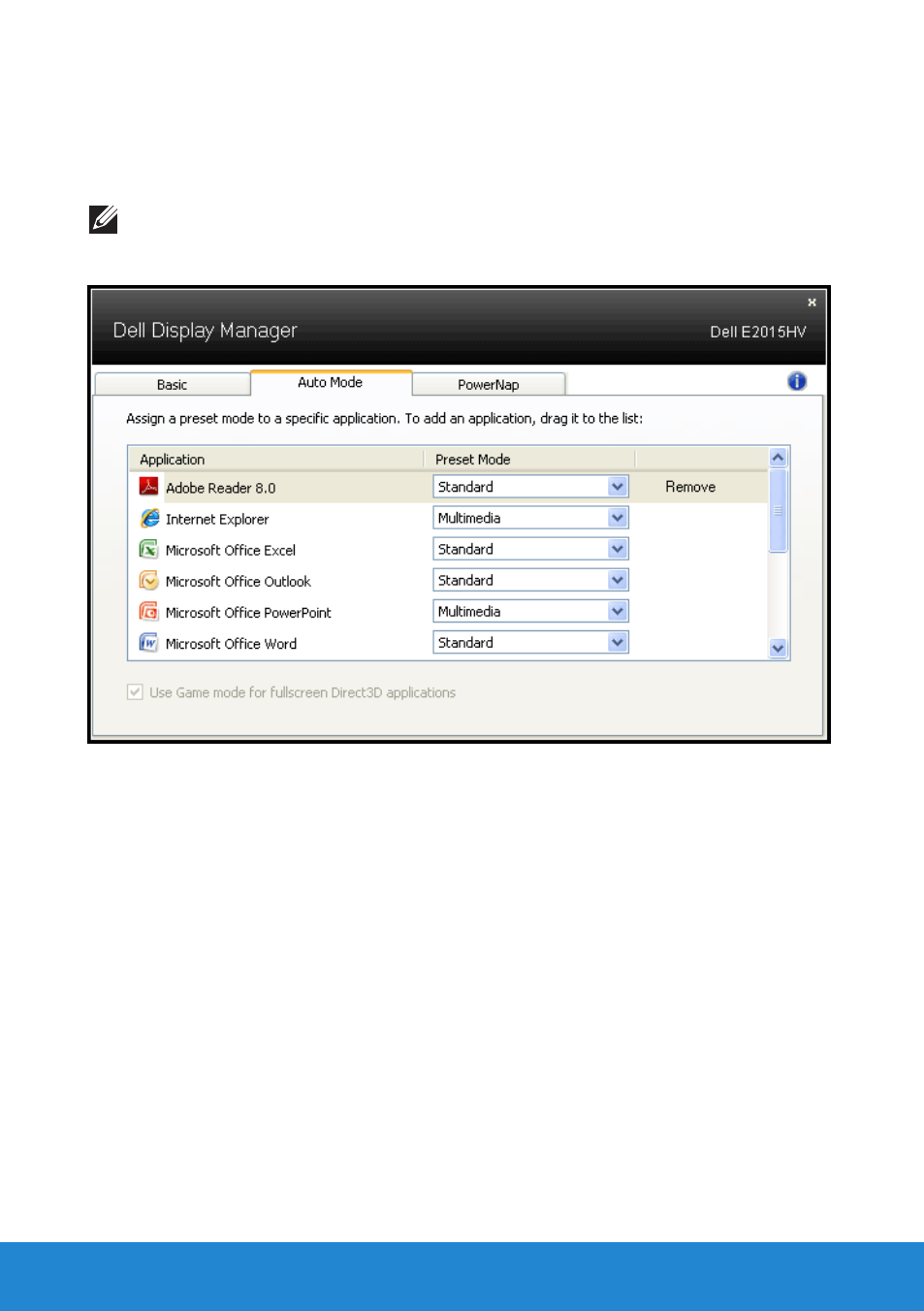Select the Microsoft Office Excel row

tap(448, 549)
